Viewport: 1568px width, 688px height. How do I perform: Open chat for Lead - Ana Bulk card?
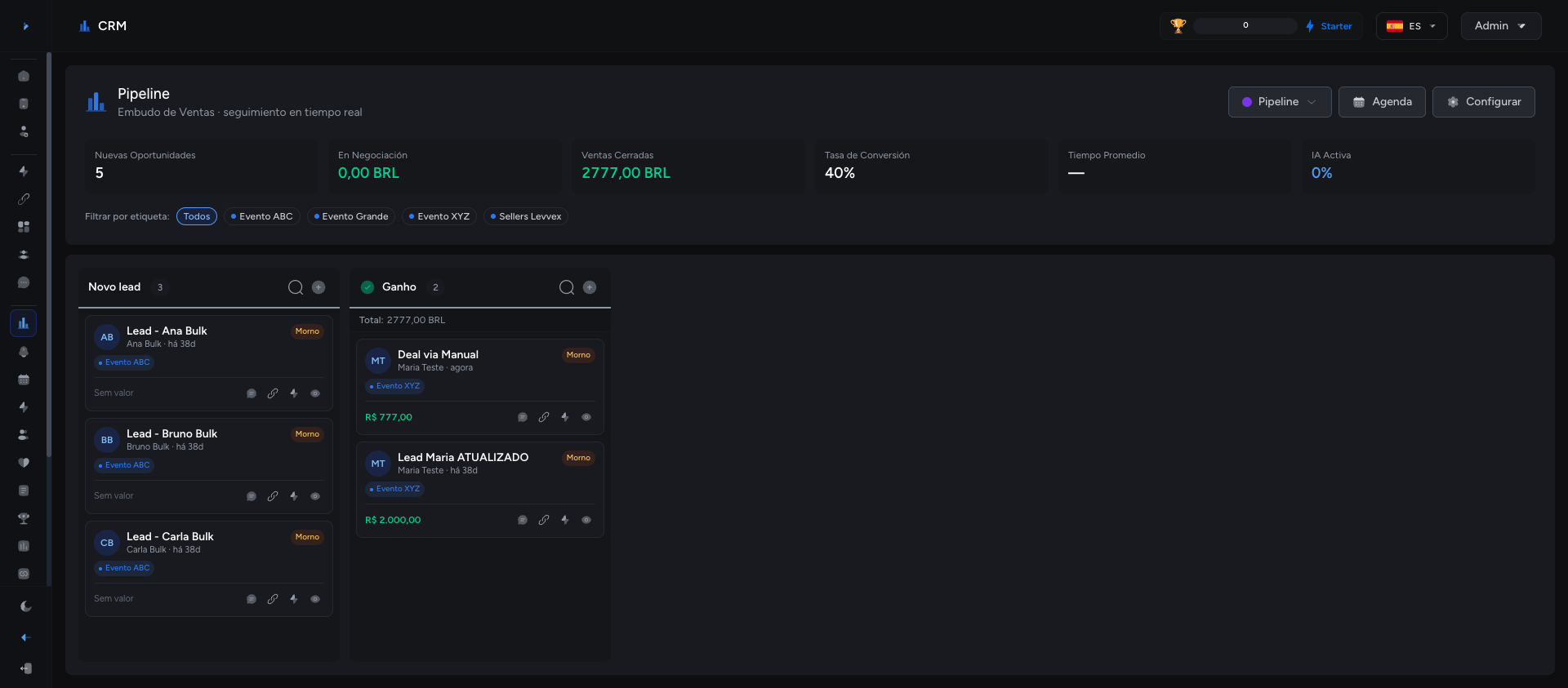pyautogui.click(x=252, y=393)
